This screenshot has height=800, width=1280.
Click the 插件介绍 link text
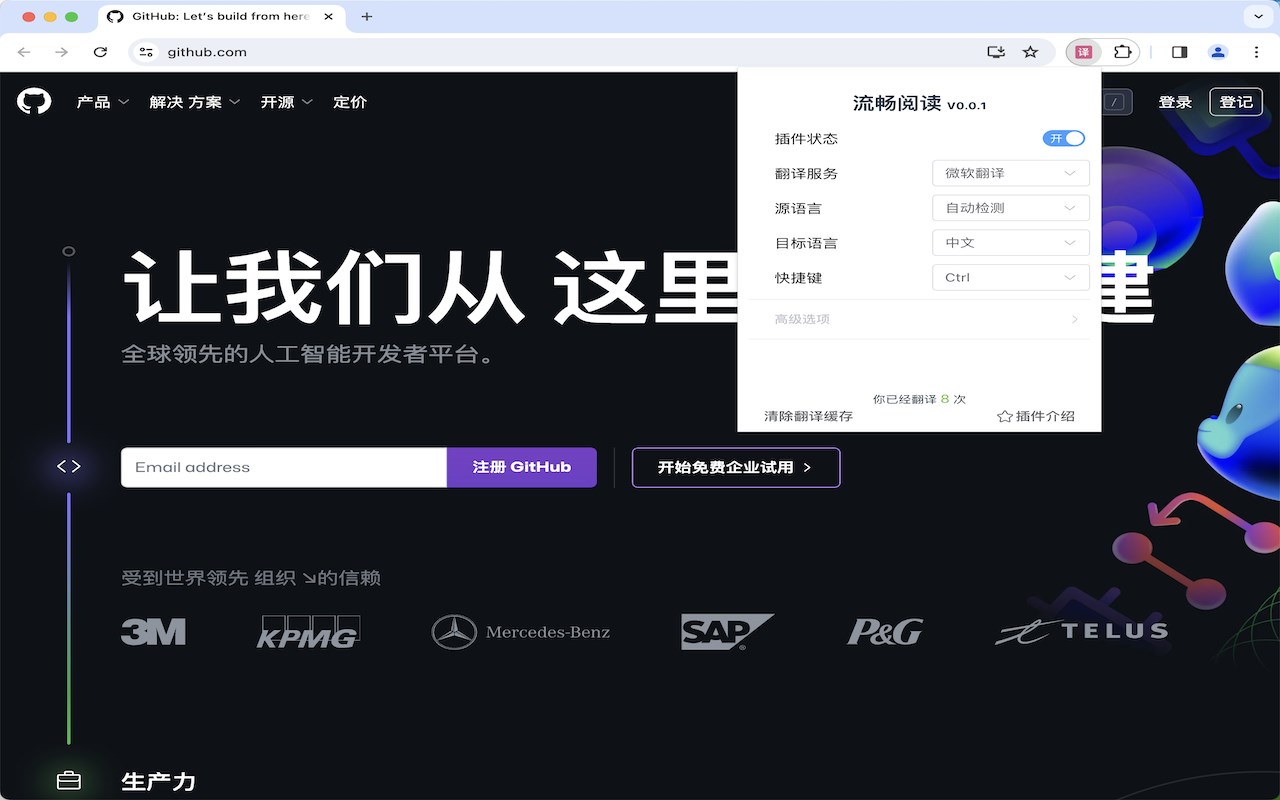[x=1045, y=416]
